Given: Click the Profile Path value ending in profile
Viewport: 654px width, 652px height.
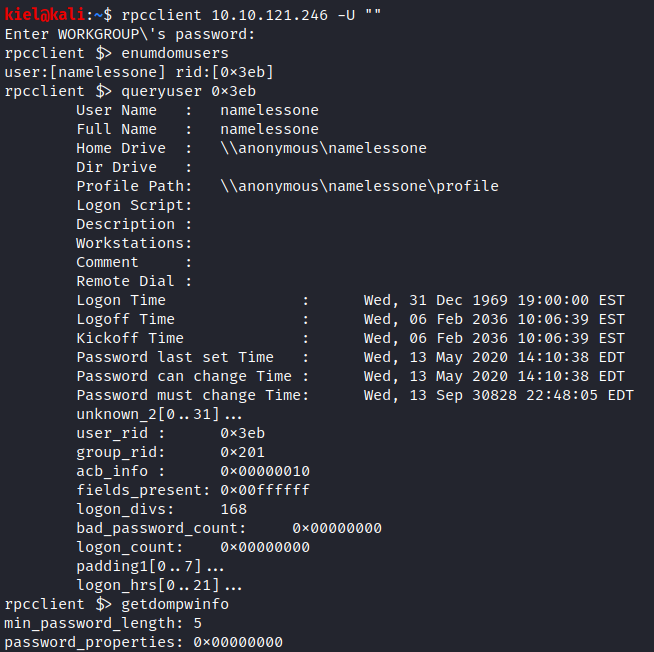Looking at the screenshot, I should pos(359,186).
